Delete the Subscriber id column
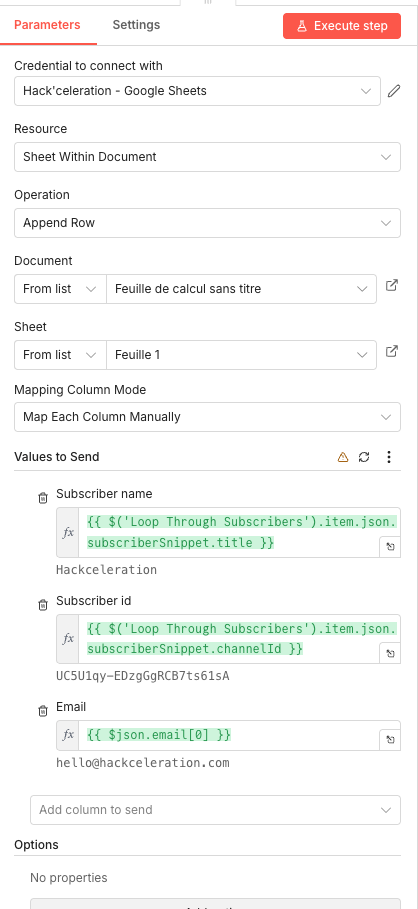The height and width of the screenshot is (909, 418). point(43,605)
